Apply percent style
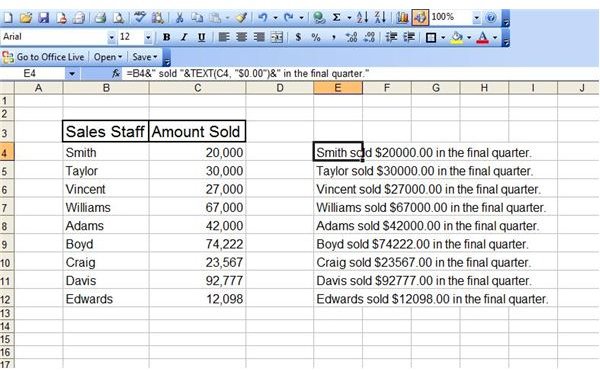600x370 pixels. coord(316,37)
